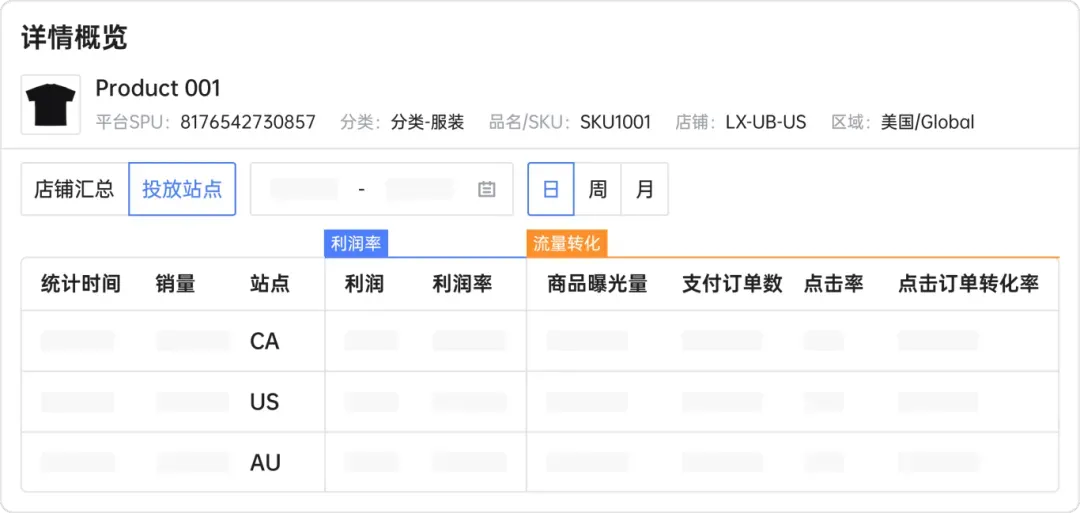Click the 利润率 column header

(462, 284)
